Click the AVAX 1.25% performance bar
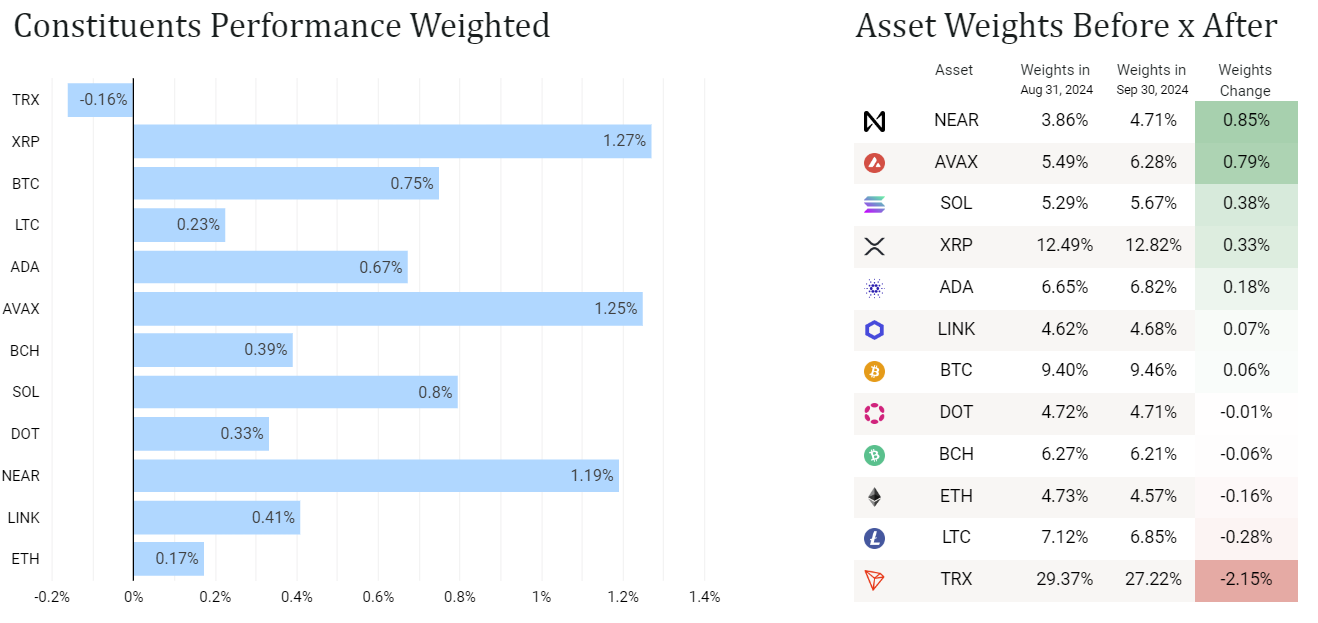 click(388, 309)
